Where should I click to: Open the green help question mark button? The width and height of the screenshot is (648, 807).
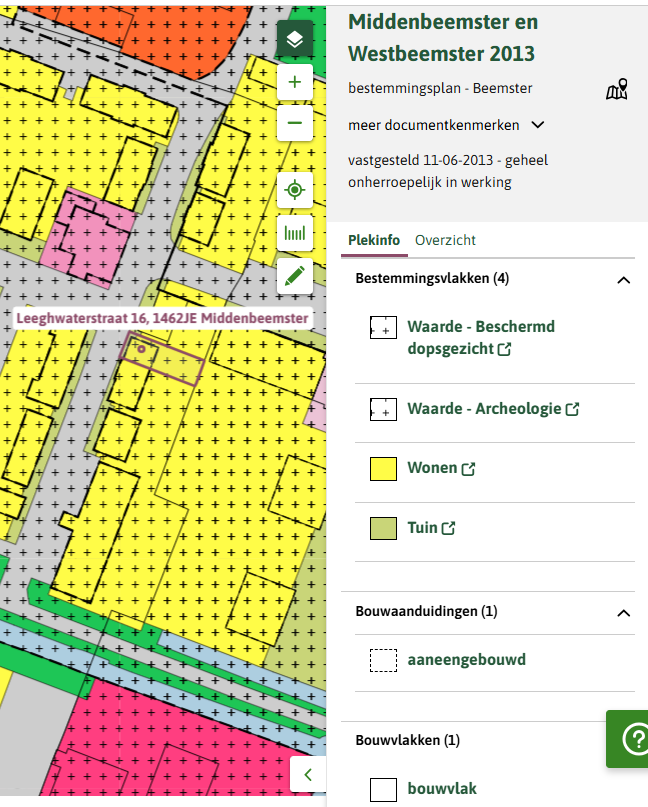[632, 739]
